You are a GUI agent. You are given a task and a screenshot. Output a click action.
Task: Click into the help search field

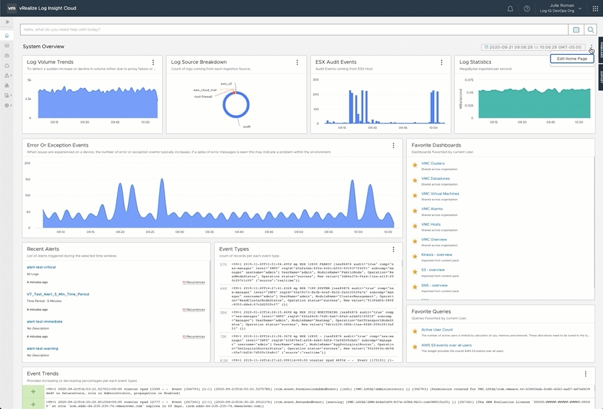pos(290,30)
